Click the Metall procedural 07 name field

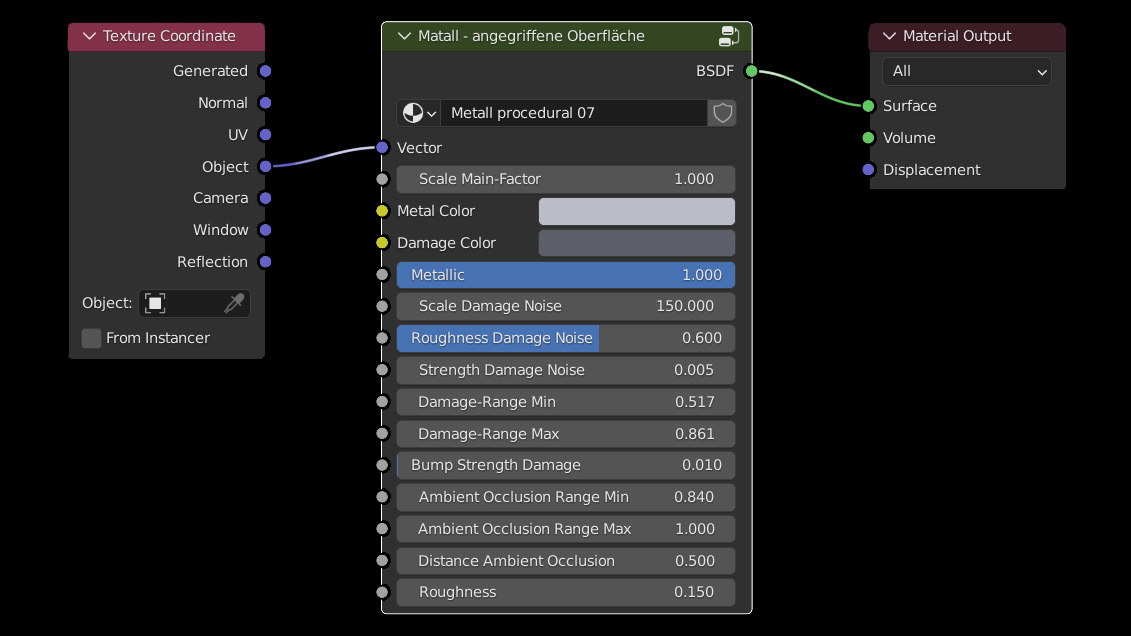pyautogui.click(x=573, y=113)
